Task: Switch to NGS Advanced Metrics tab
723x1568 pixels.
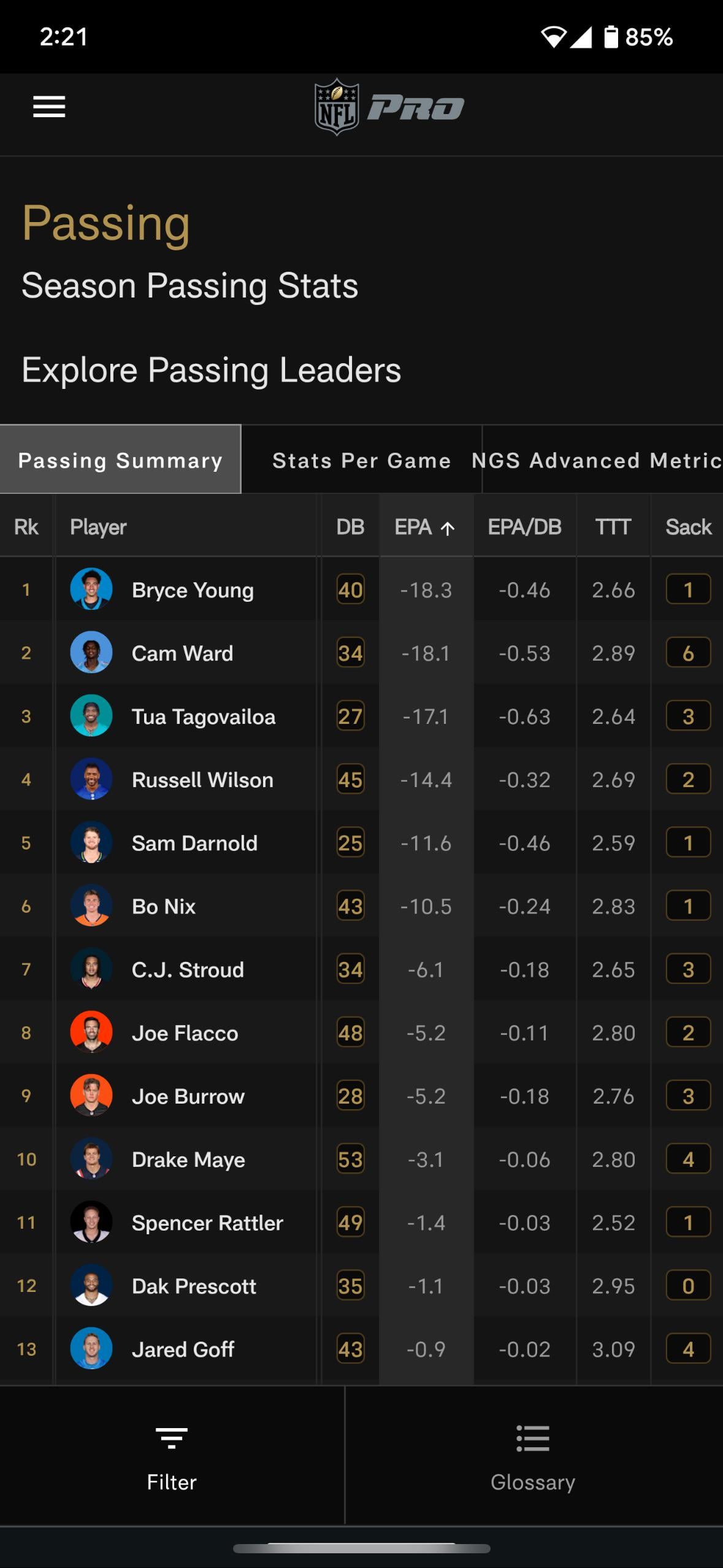Action: coord(596,460)
